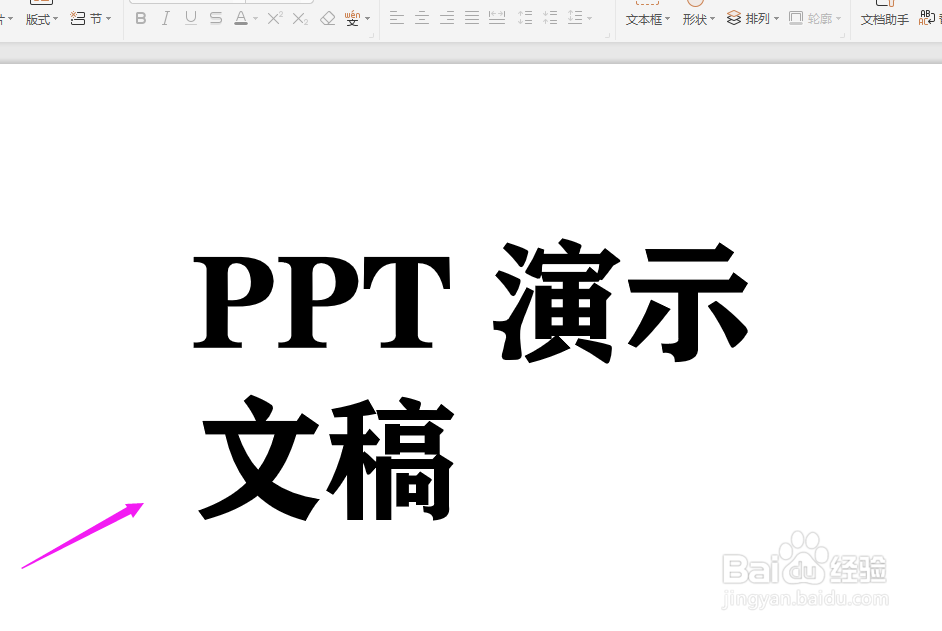Align text to the left
Viewport: 942px width, 631px height.
(x=396, y=17)
